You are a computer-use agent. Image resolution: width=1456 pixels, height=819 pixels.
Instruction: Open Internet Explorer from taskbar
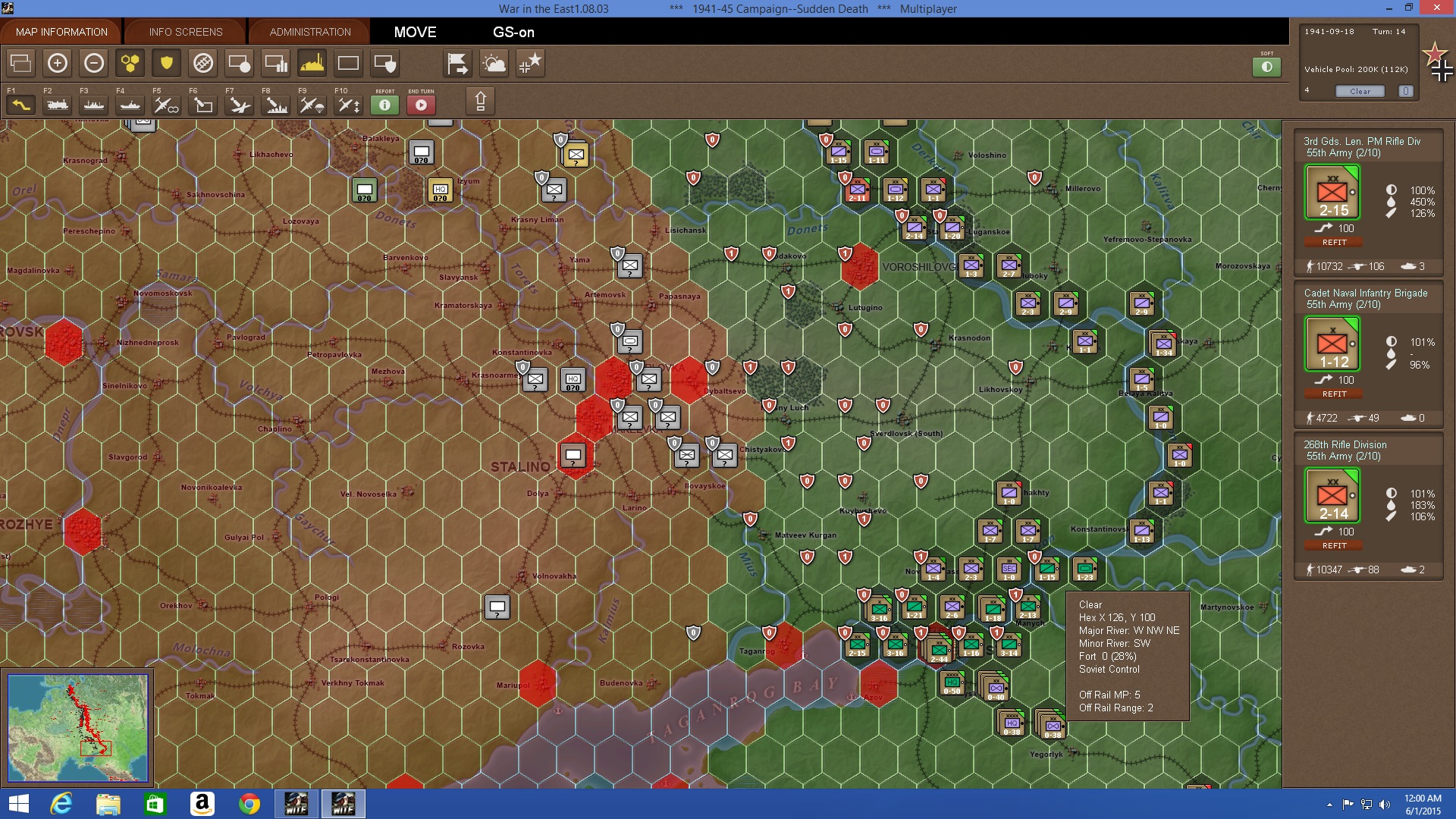pos(61,804)
